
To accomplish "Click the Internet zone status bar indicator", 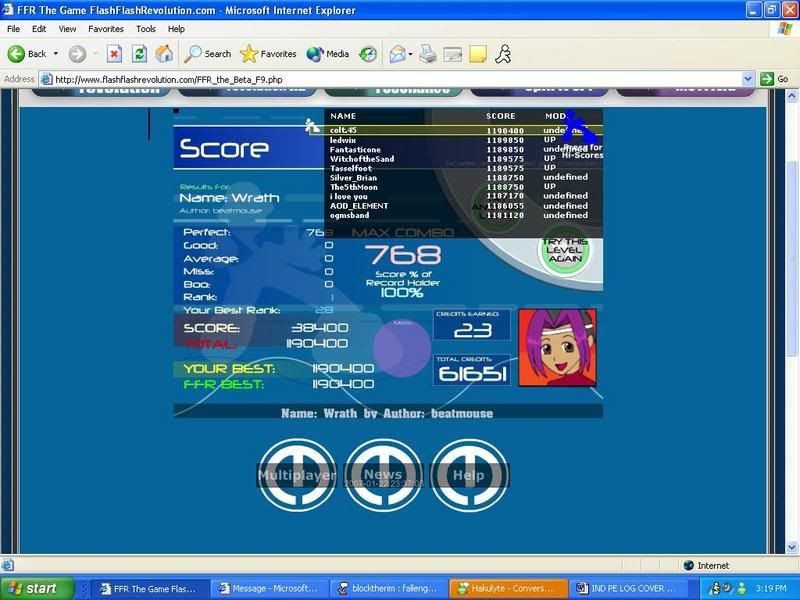I will pos(706,565).
